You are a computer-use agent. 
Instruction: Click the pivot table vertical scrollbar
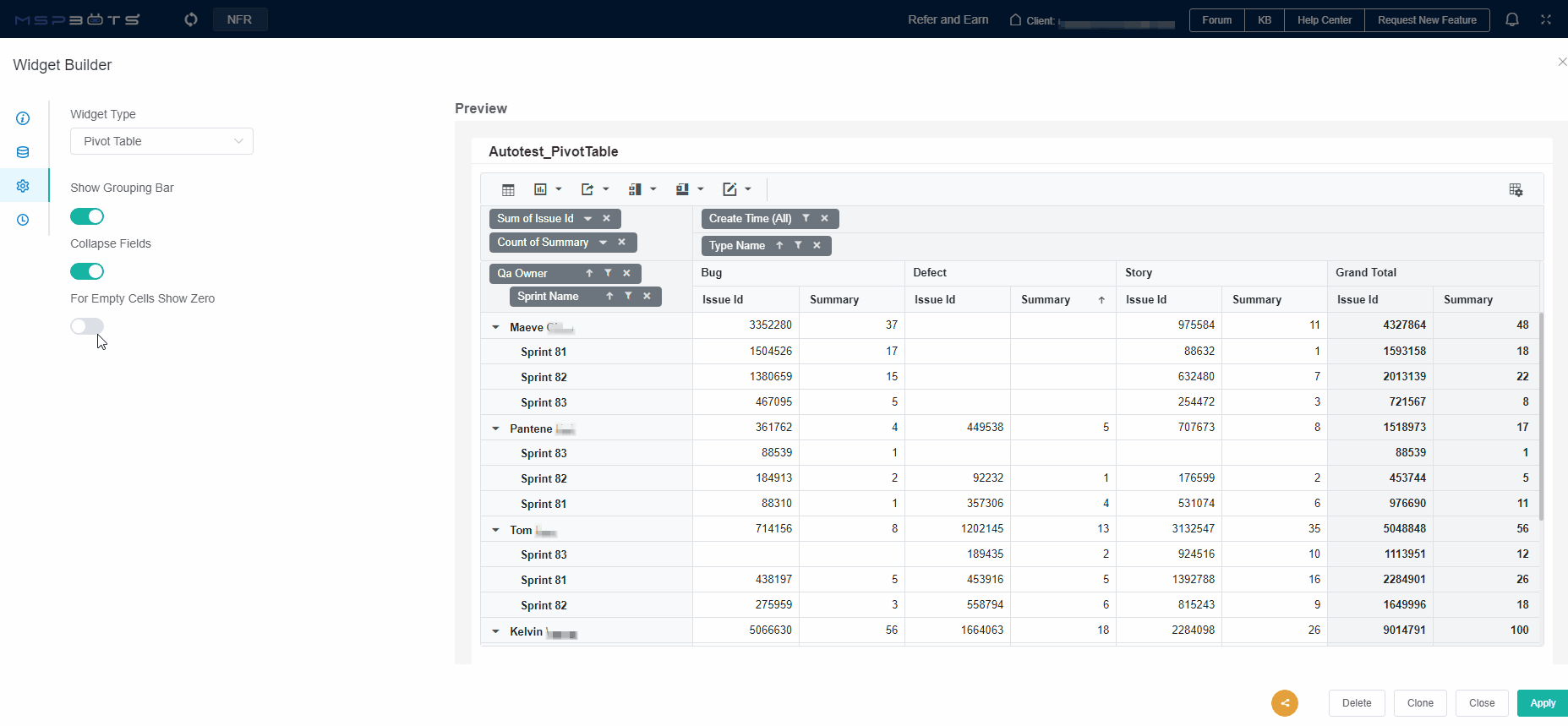pos(1541,416)
